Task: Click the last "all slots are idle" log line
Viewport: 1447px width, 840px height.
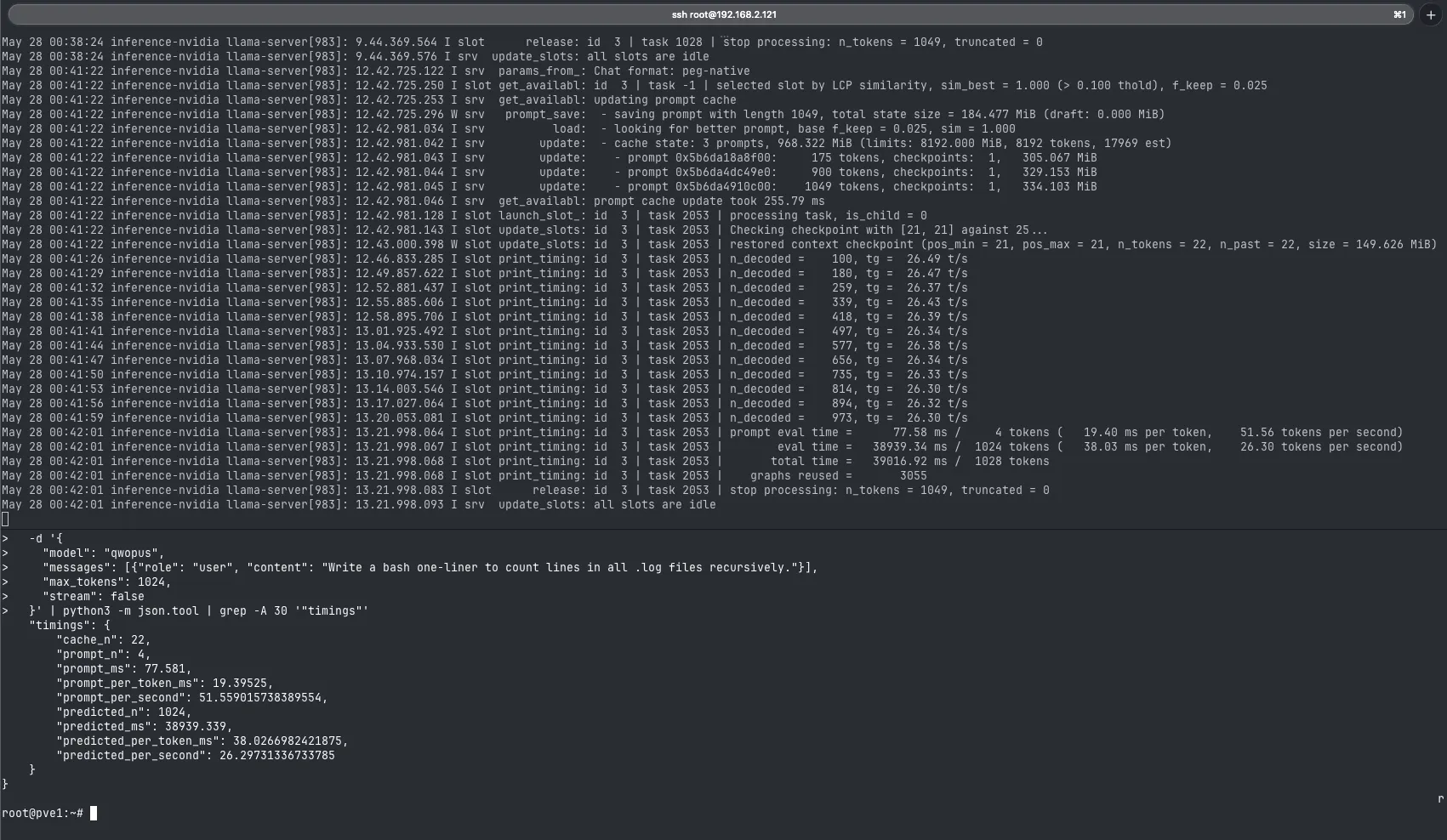Action: [359, 504]
